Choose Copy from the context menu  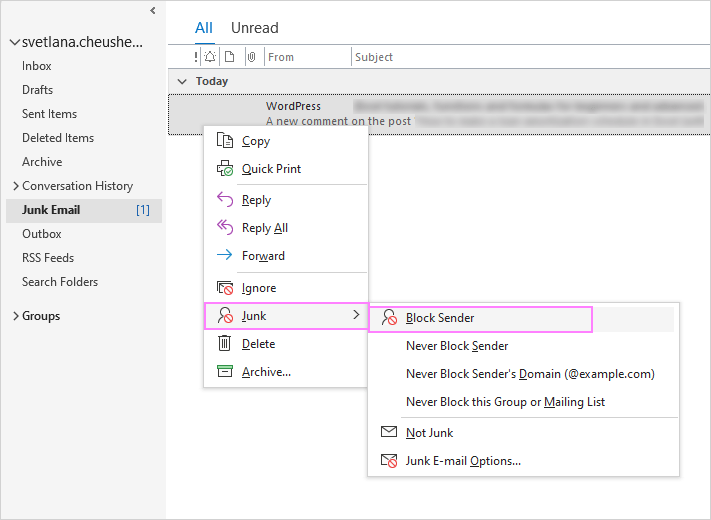click(286, 141)
